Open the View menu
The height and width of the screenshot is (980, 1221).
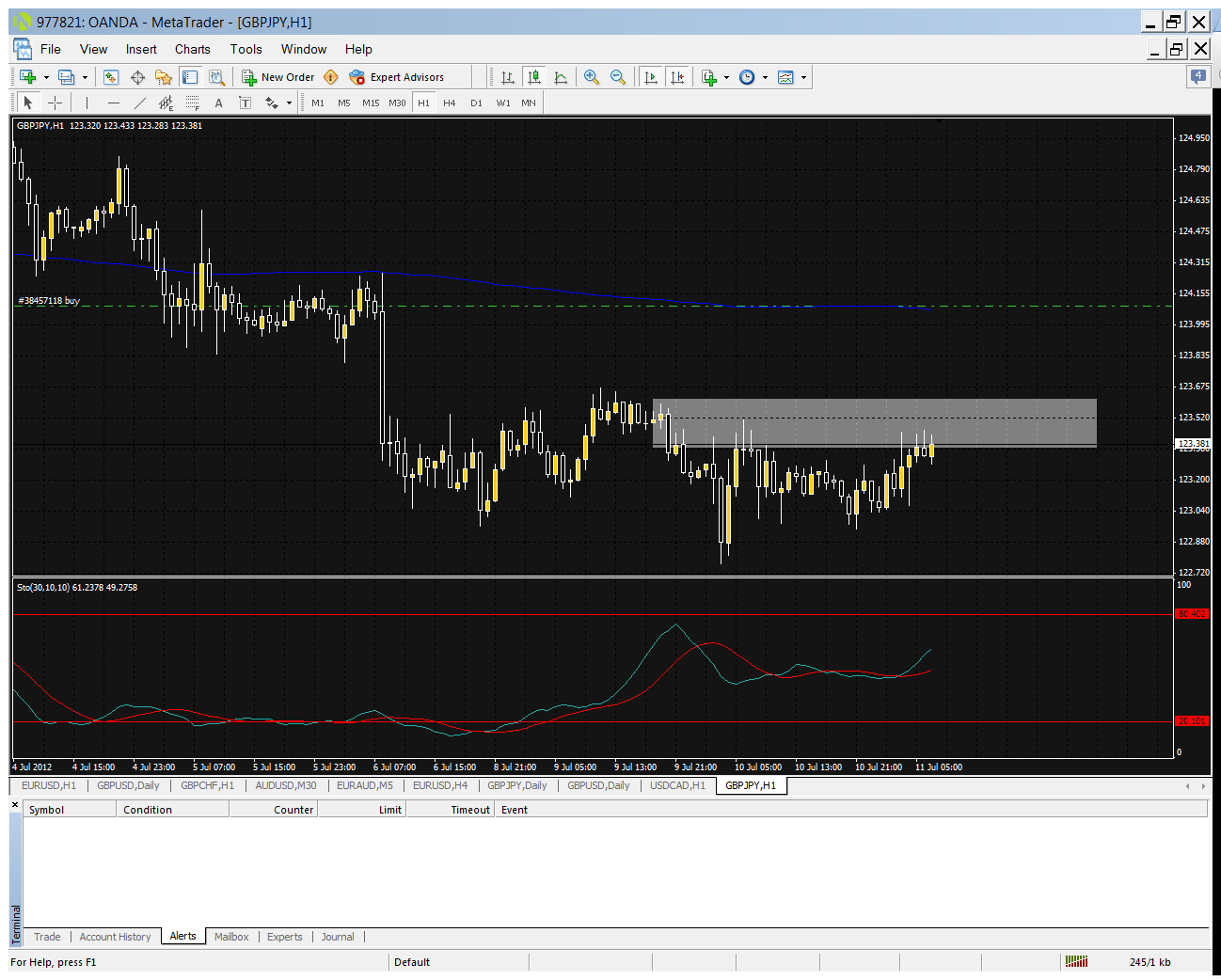93,49
